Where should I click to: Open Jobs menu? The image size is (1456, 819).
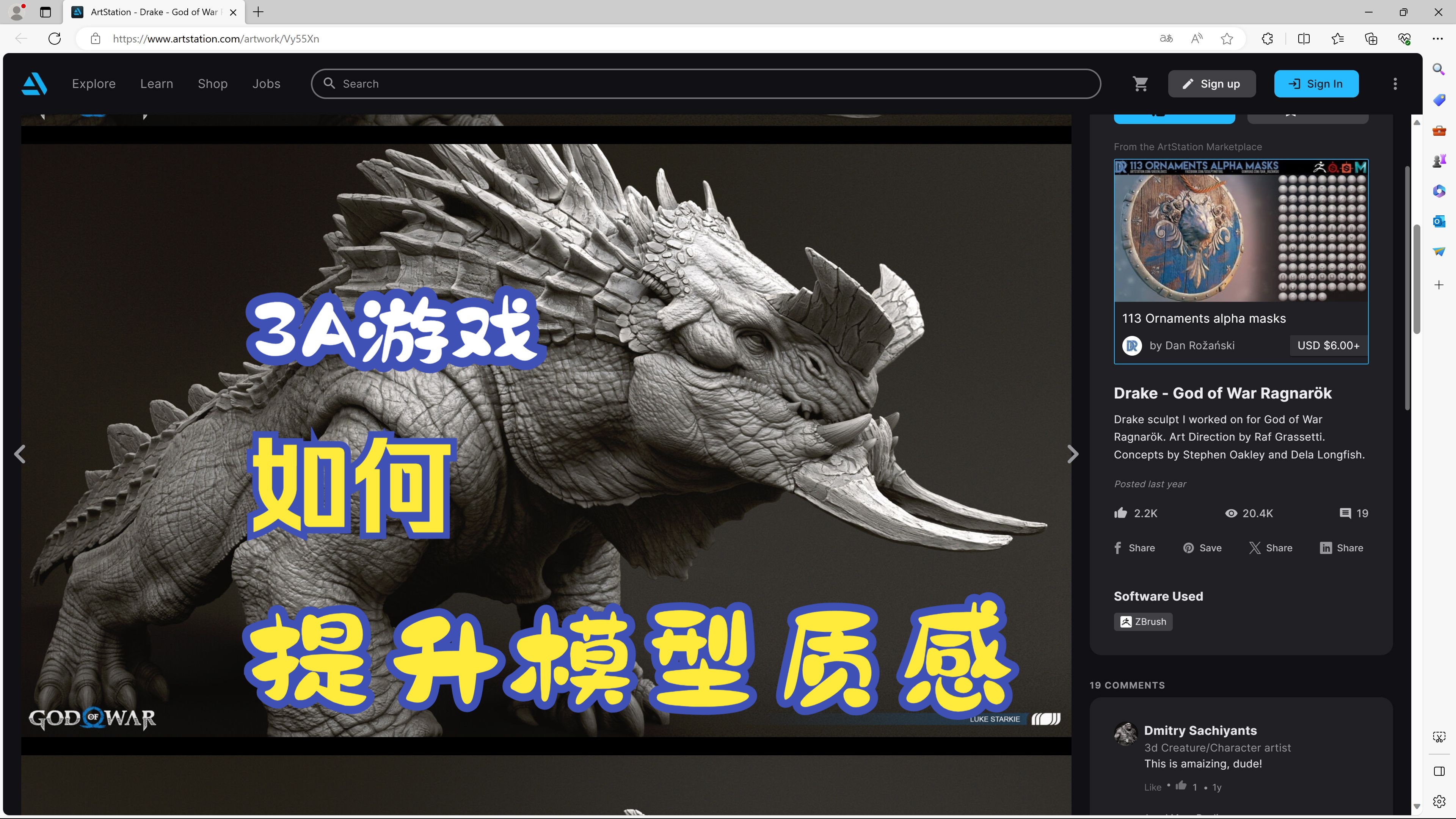coord(266,84)
